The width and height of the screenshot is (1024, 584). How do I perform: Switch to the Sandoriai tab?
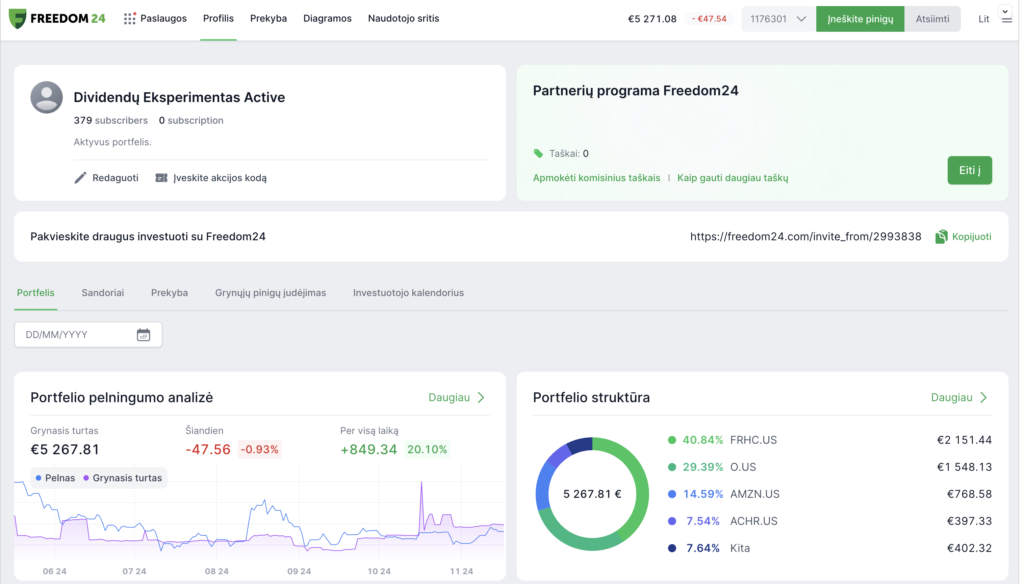point(103,293)
